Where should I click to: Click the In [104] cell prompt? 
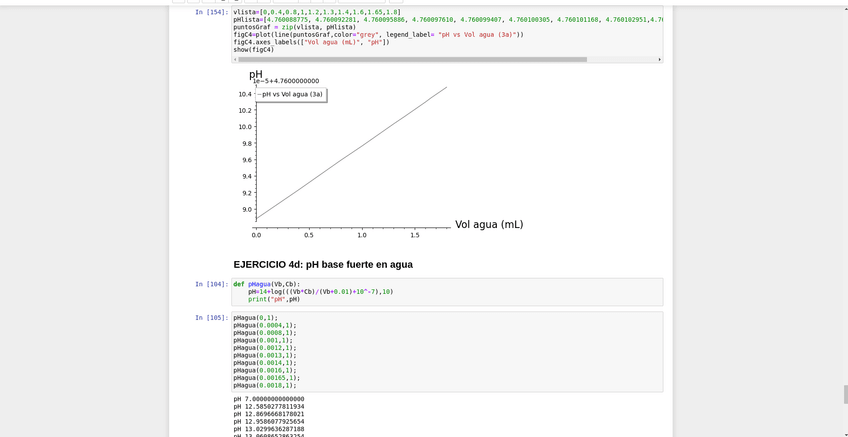[x=211, y=284]
